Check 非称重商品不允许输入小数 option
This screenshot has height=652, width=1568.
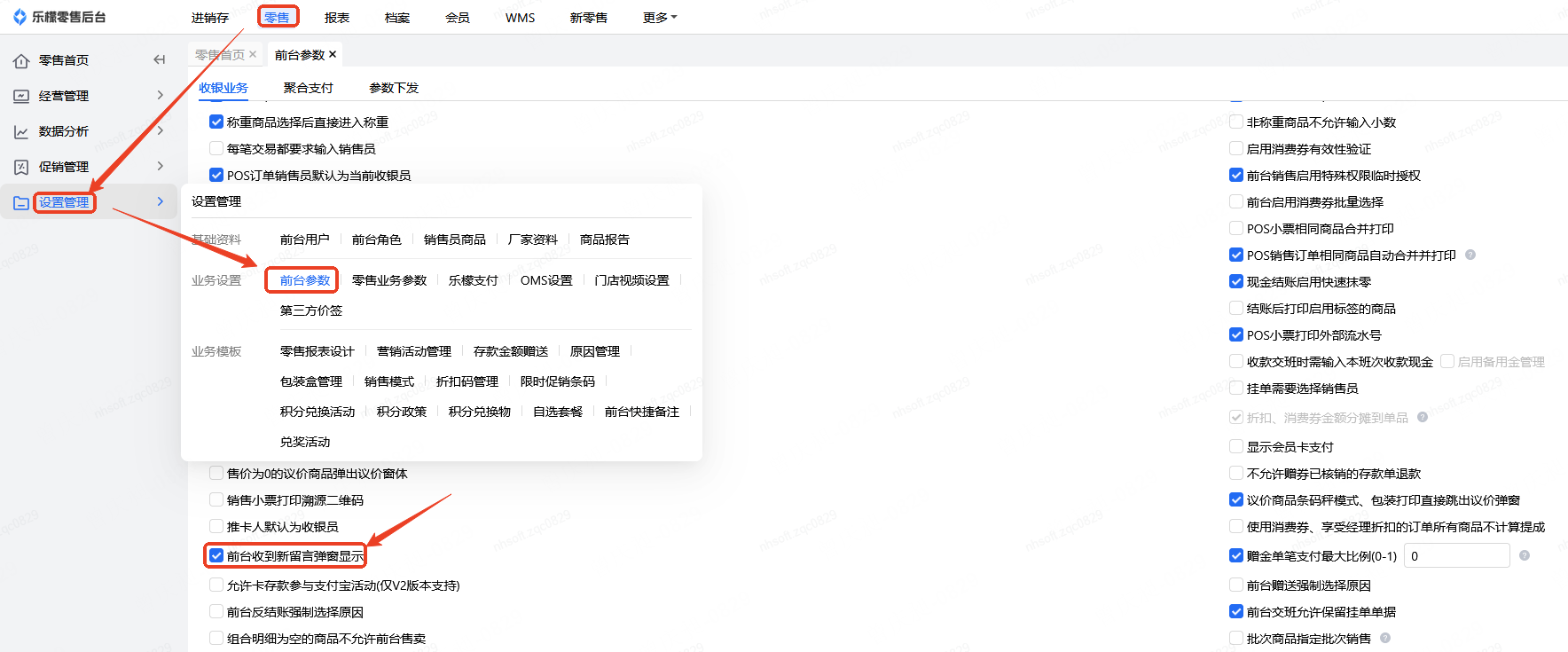[x=1236, y=122]
